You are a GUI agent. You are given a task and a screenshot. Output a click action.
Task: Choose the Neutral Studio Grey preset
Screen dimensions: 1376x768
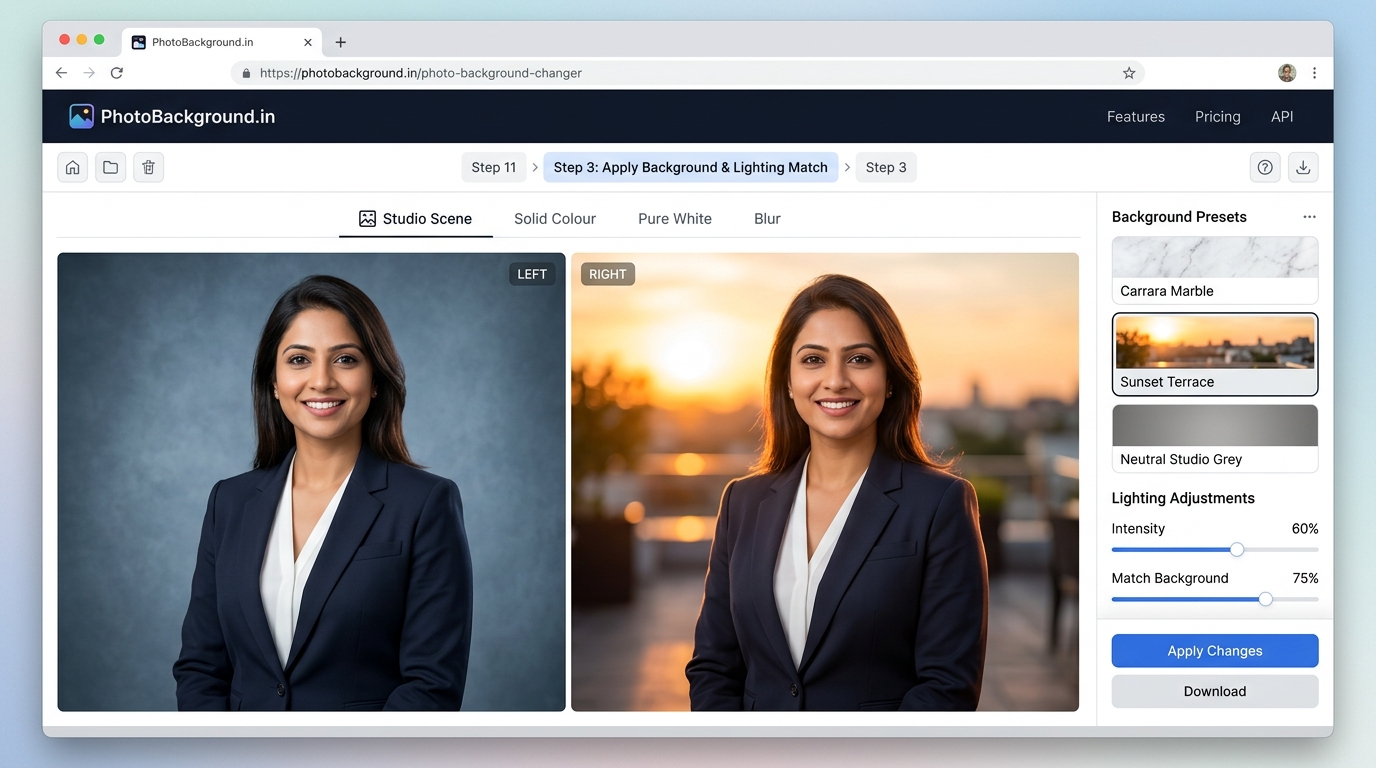(x=1215, y=438)
